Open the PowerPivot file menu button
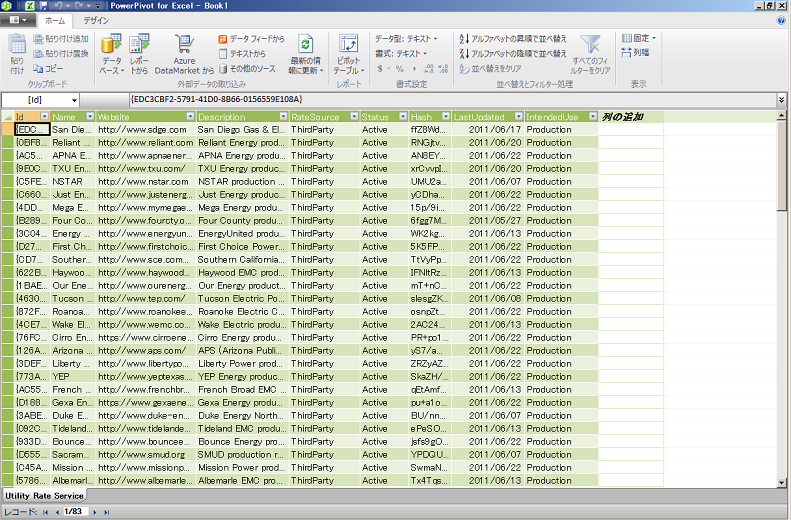 (18, 20)
